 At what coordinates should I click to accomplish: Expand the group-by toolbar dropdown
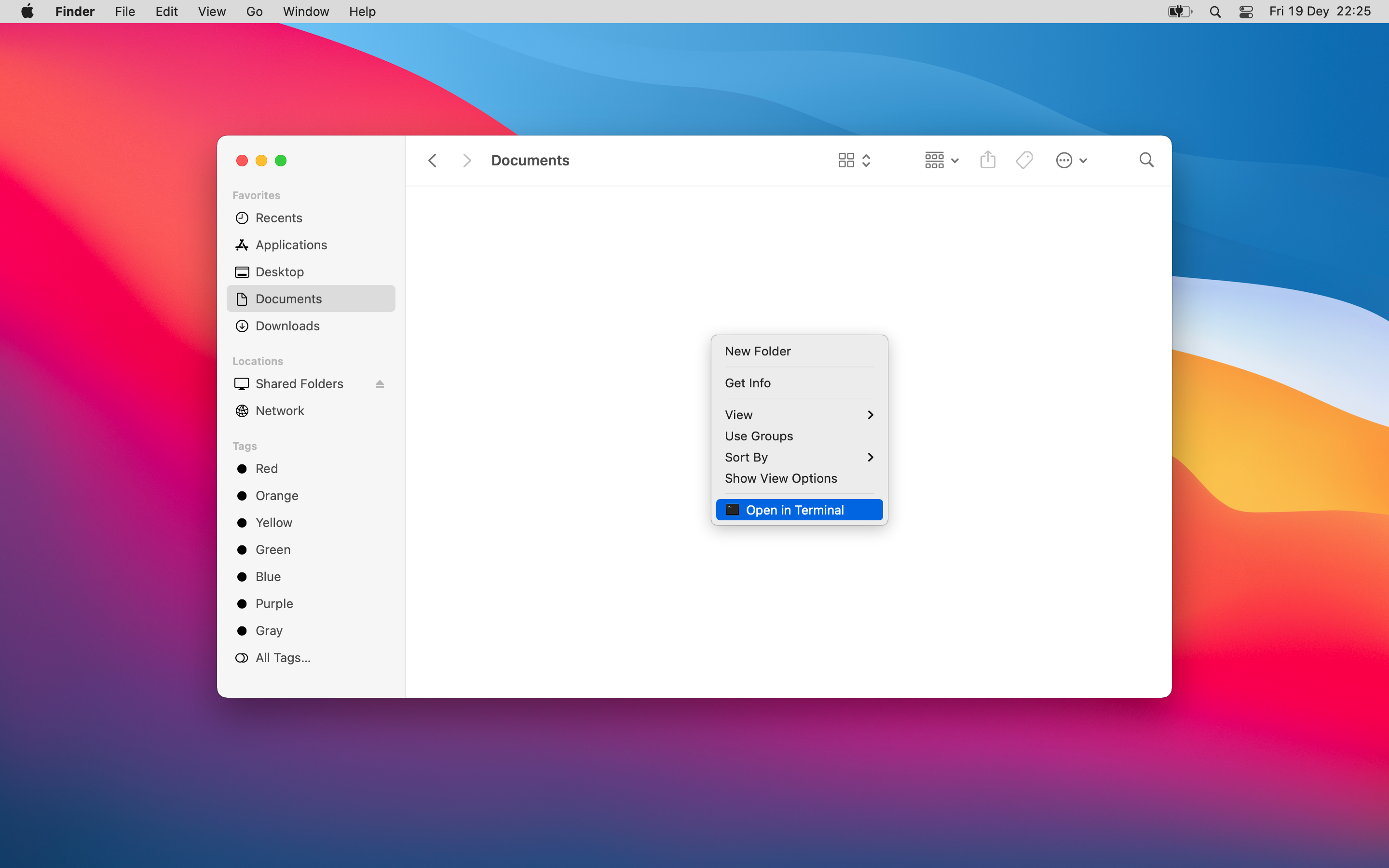point(941,160)
